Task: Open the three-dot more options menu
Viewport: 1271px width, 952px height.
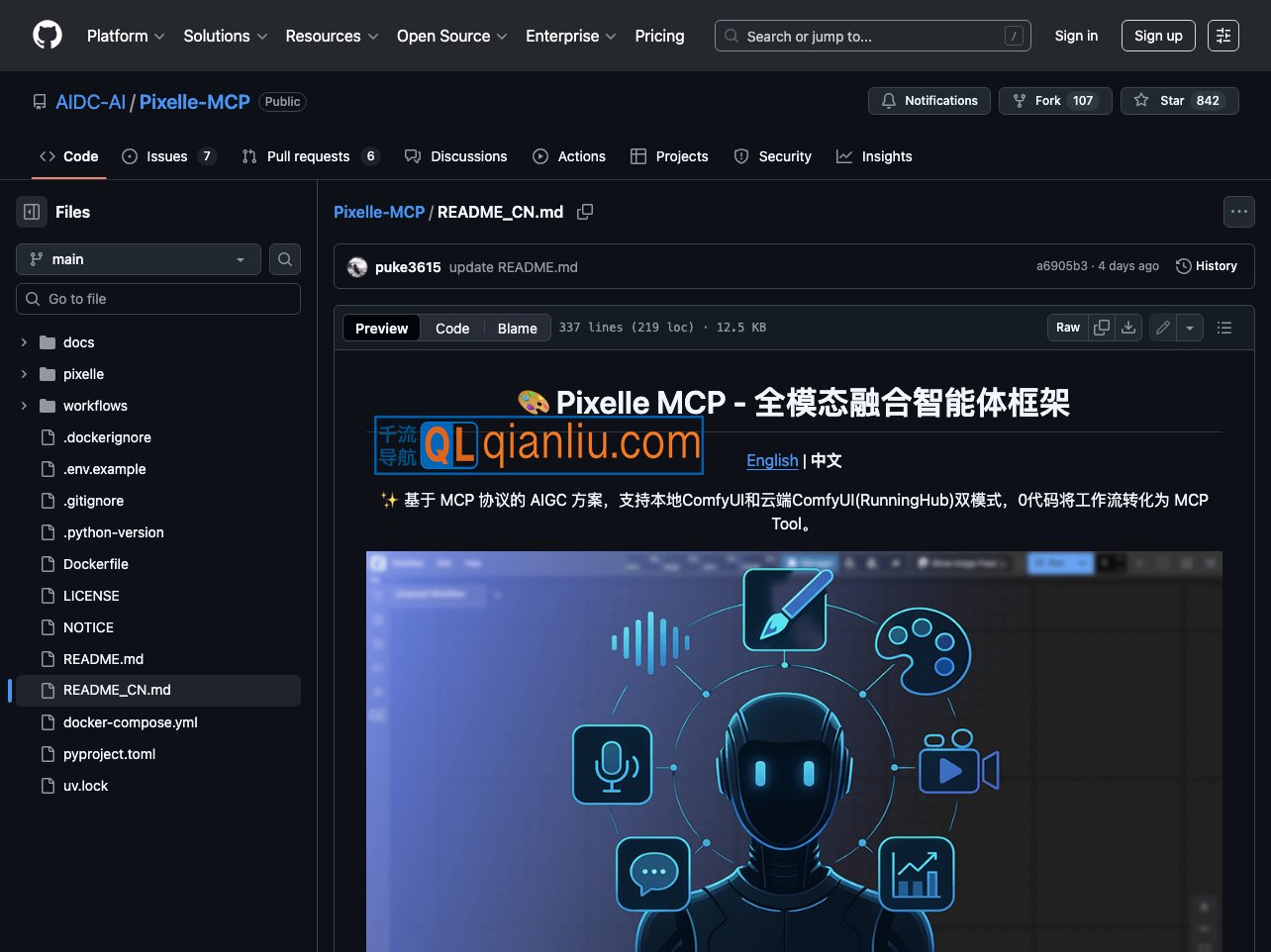Action: (1238, 212)
